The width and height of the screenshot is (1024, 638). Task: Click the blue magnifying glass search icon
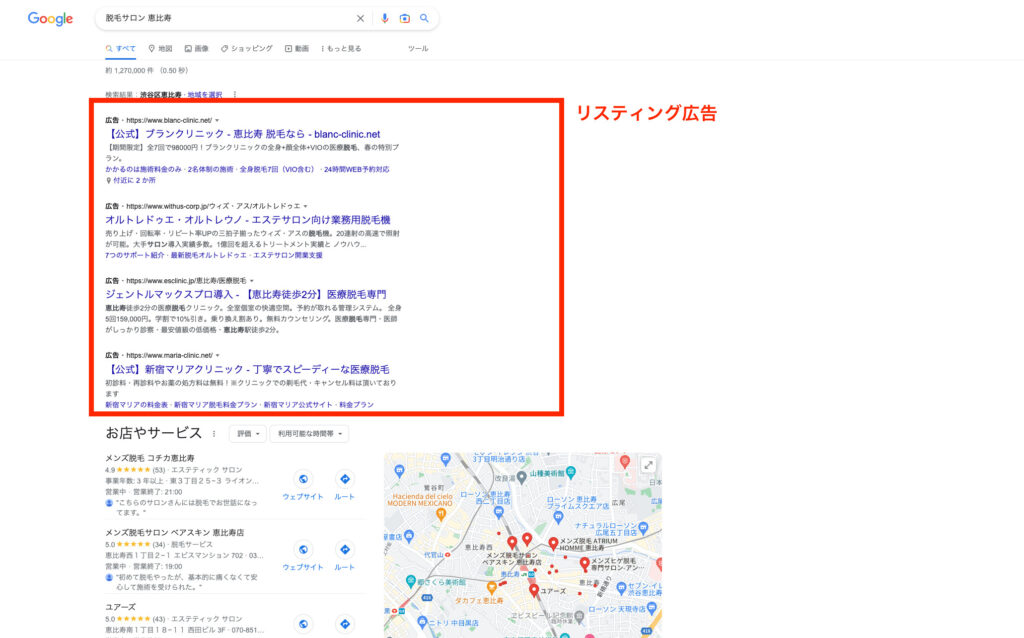click(424, 18)
